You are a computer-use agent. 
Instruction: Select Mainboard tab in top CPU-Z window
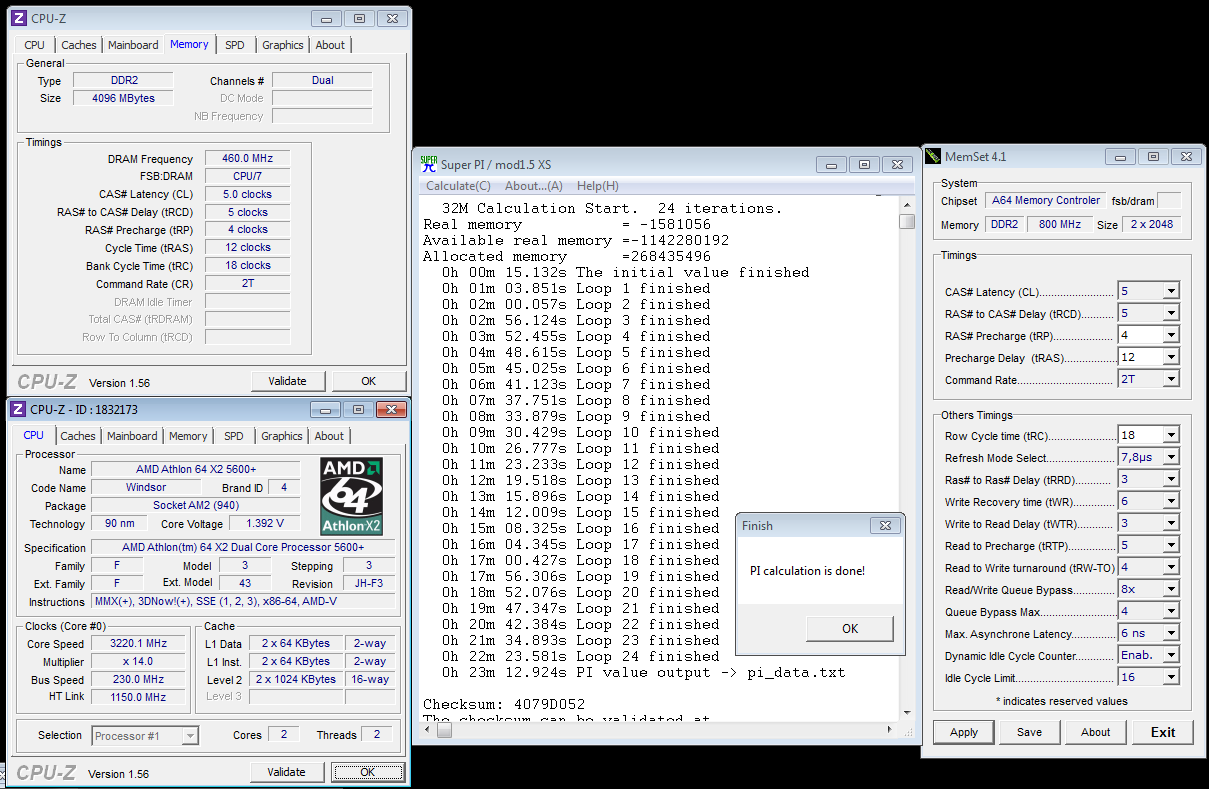coord(133,45)
